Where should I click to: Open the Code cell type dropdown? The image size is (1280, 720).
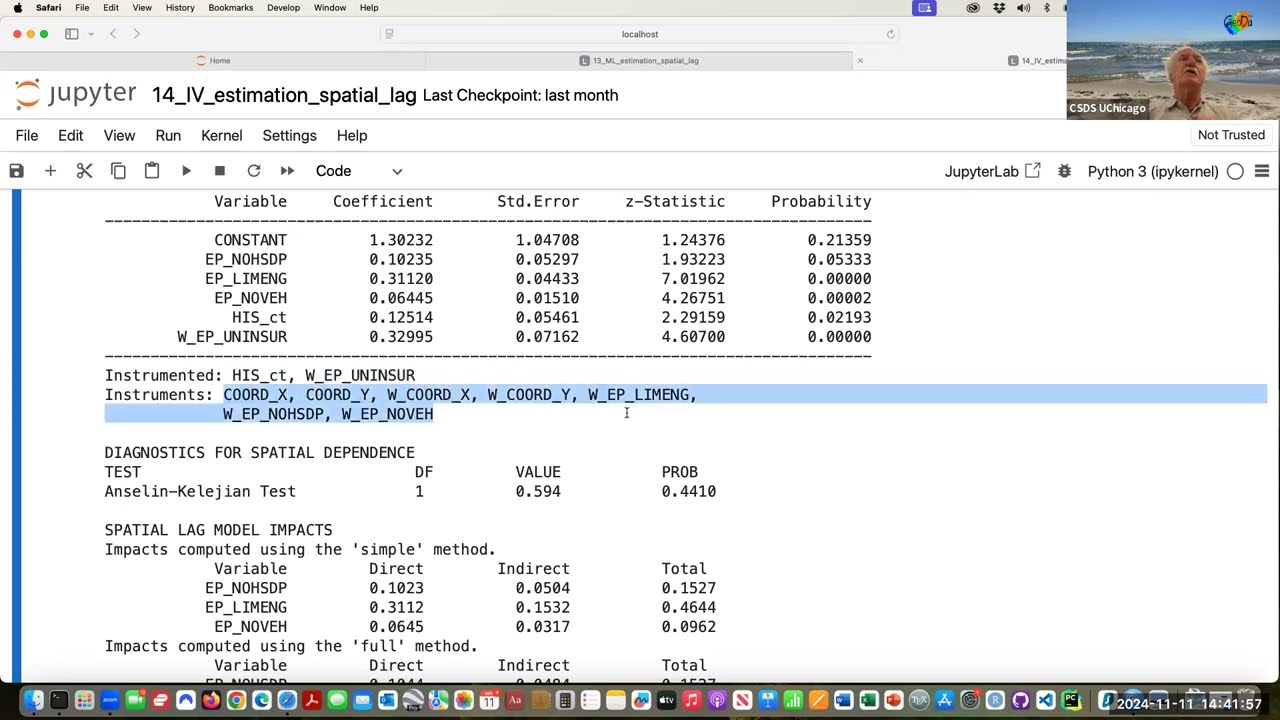(x=359, y=171)
